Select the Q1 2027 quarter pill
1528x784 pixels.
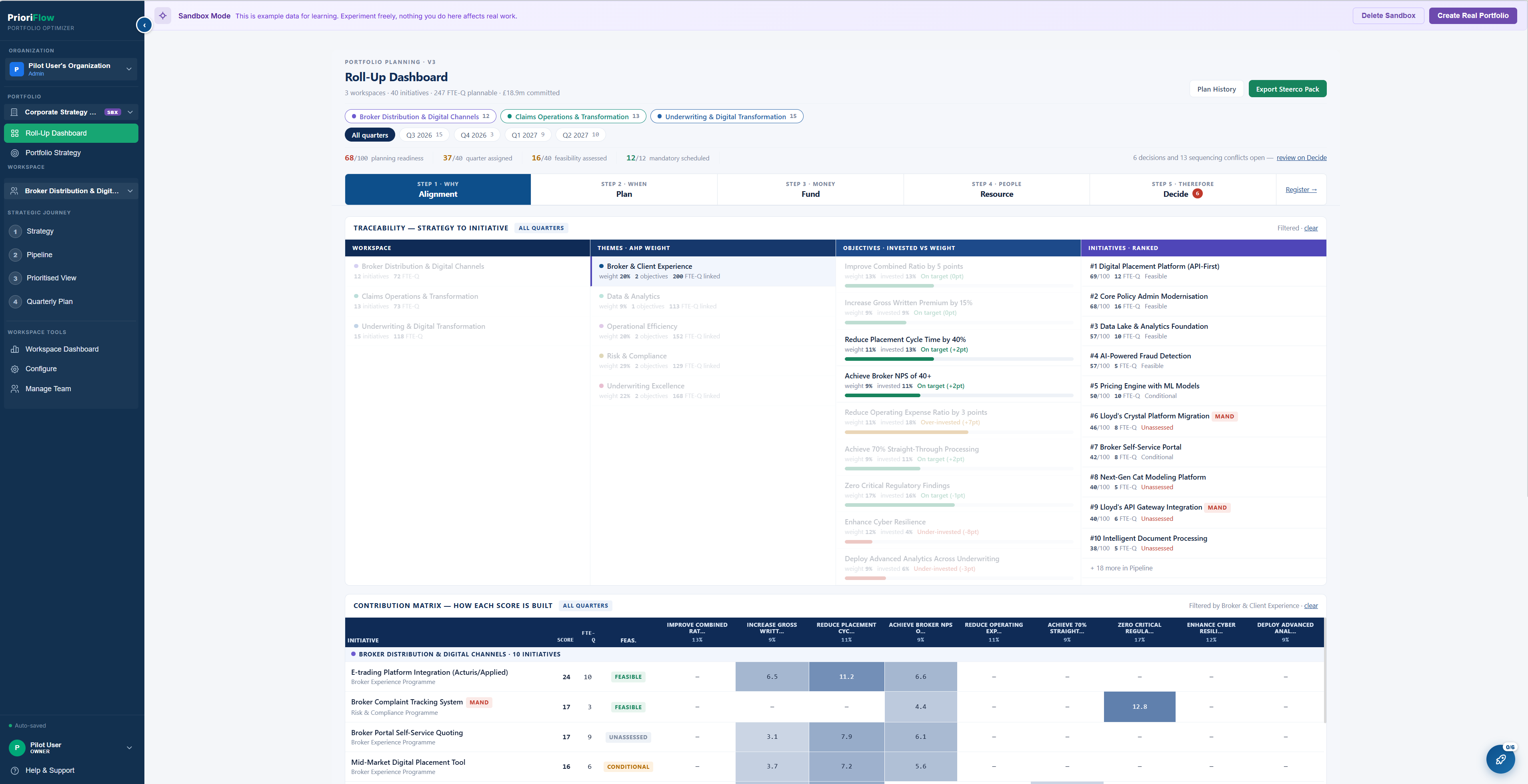[528, 135]
